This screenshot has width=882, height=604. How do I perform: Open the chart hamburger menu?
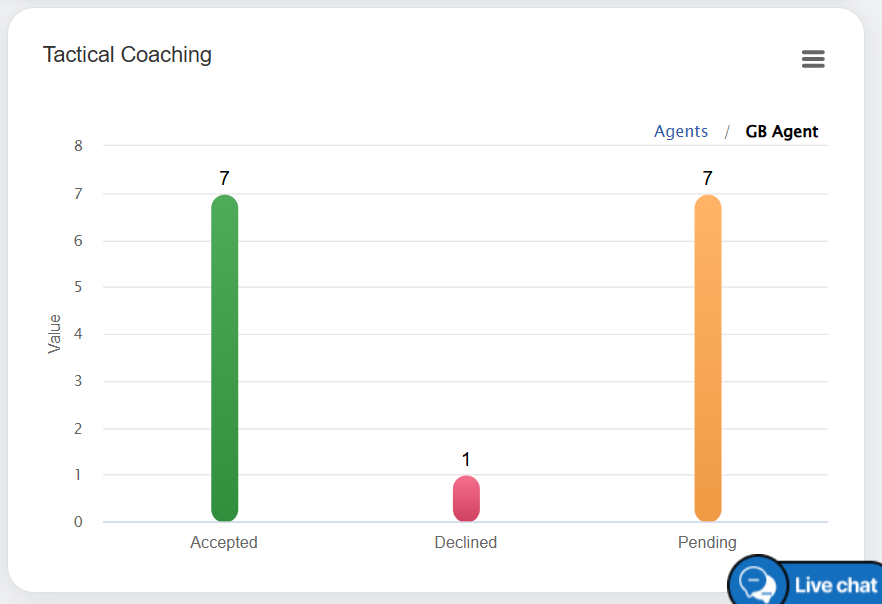(x=813, y=59)
